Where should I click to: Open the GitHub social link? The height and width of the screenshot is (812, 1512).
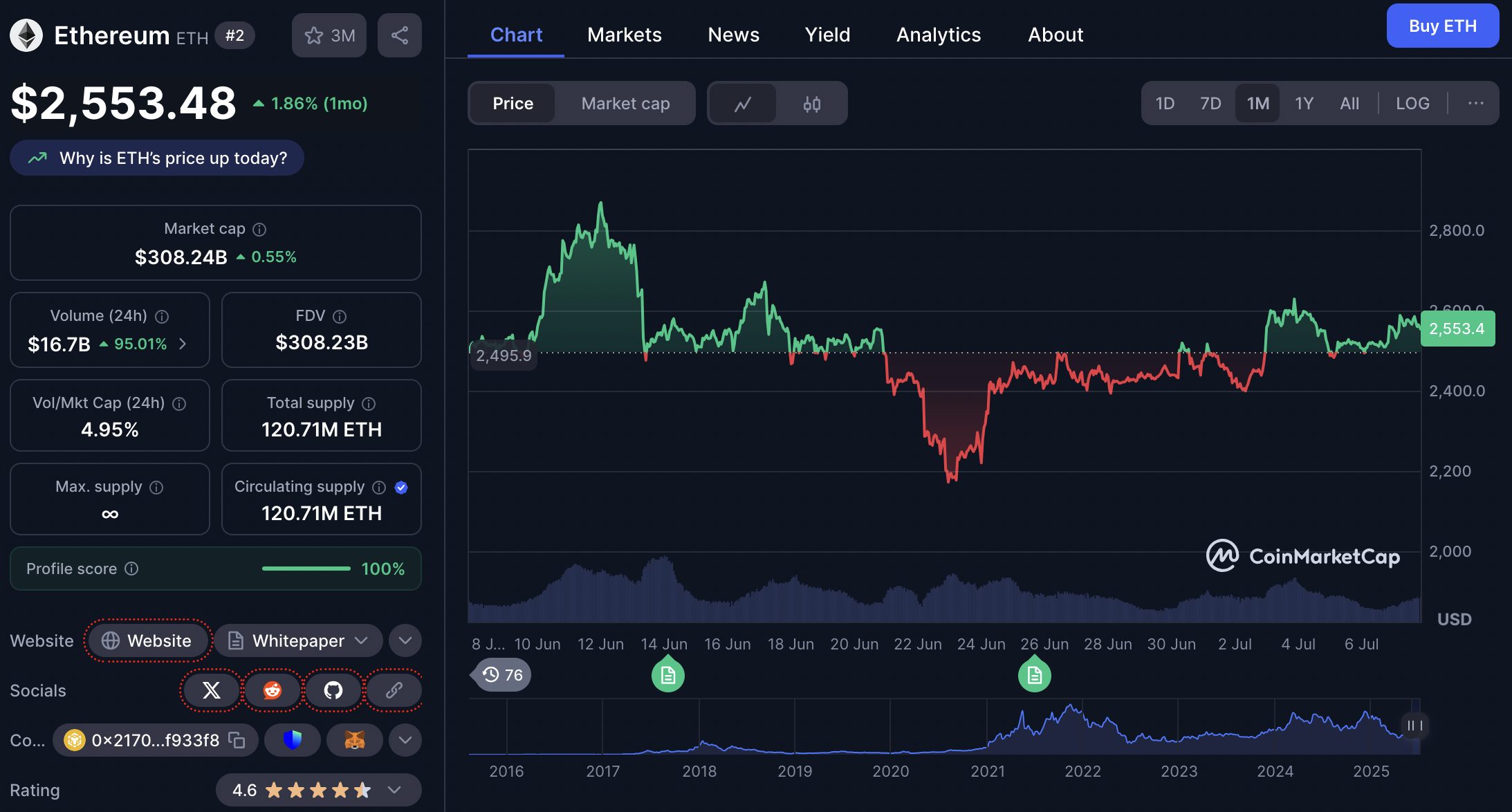pos(333,690)
